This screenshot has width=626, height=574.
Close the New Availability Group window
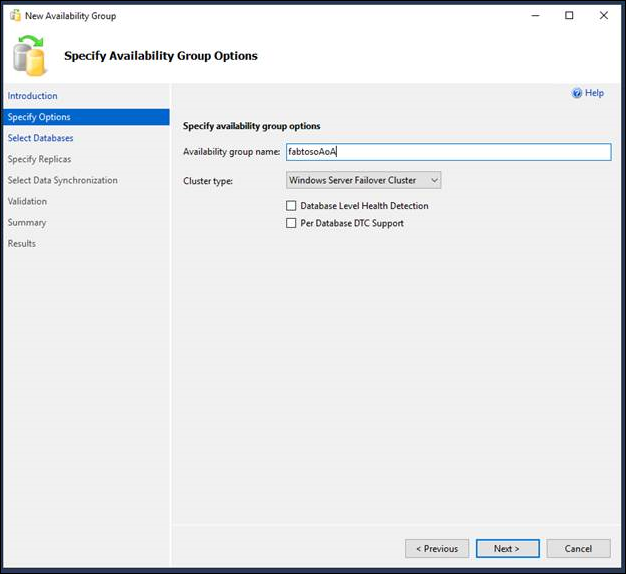604,16
